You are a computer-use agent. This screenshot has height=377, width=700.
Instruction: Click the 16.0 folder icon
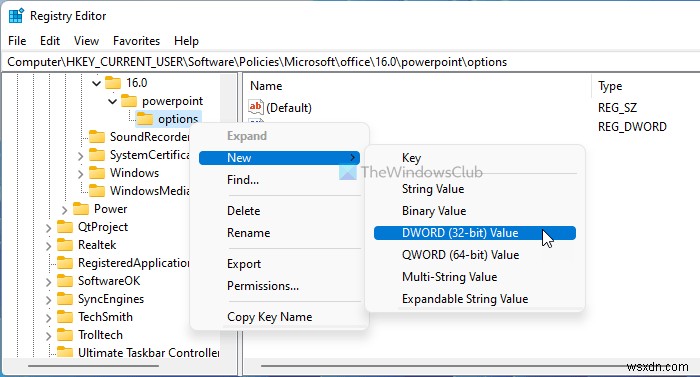[x=113, y=83]
